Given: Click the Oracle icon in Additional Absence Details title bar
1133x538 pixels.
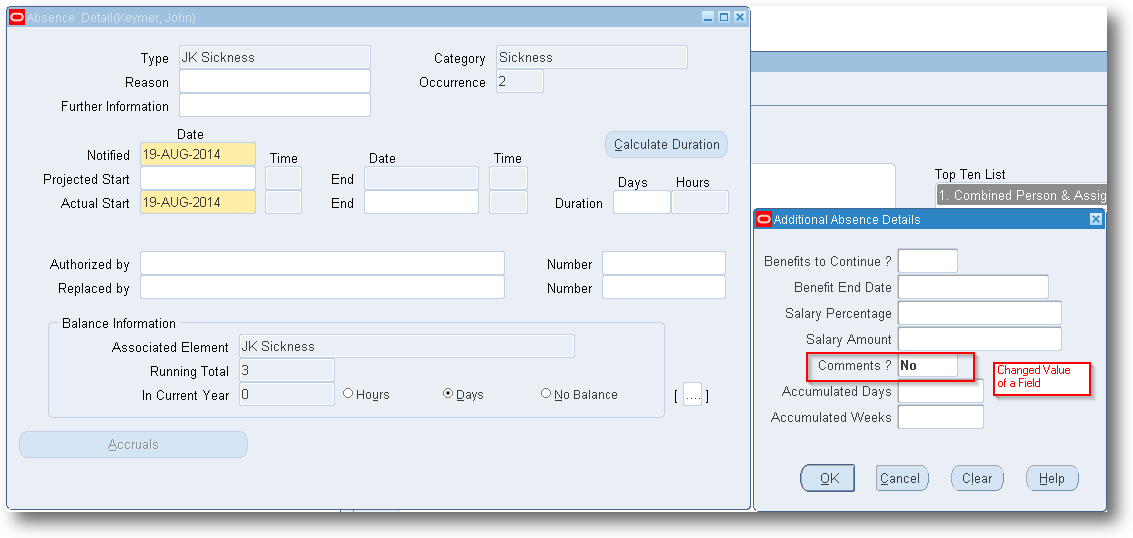Looking at the screenshot, I should tap(764, 220).
